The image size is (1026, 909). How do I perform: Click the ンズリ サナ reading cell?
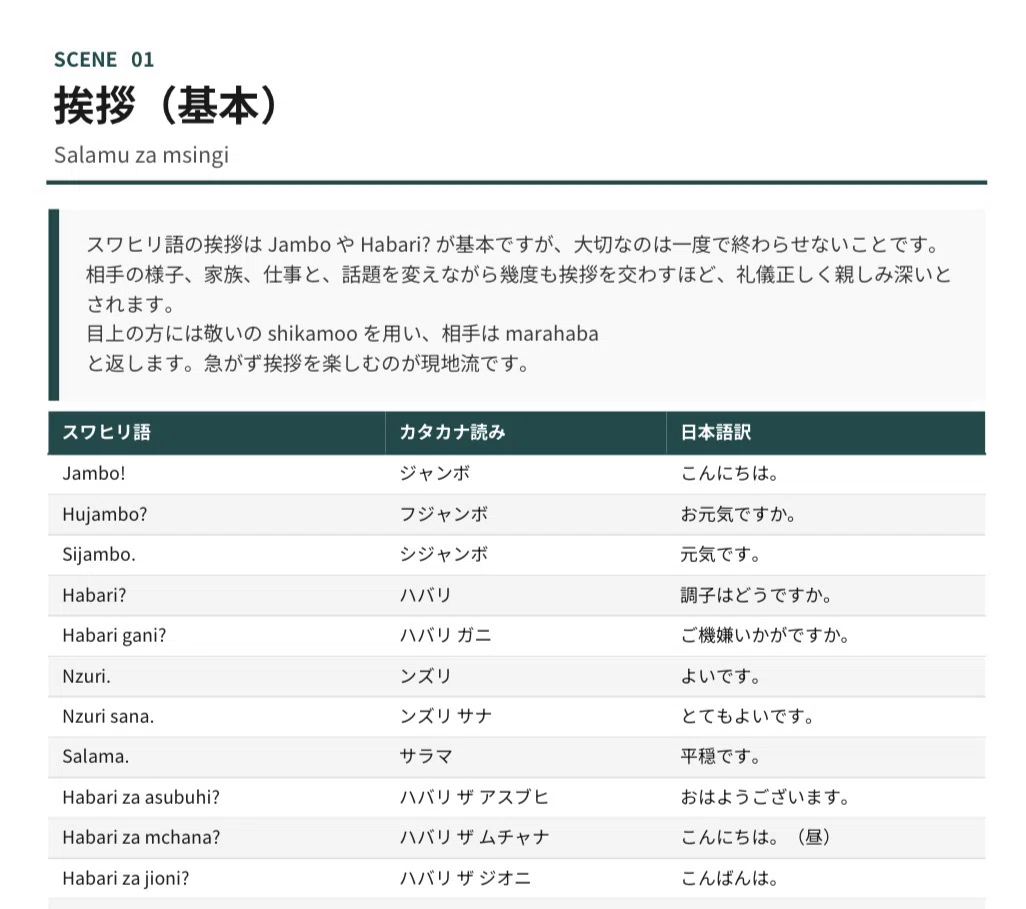click(526, 717)
